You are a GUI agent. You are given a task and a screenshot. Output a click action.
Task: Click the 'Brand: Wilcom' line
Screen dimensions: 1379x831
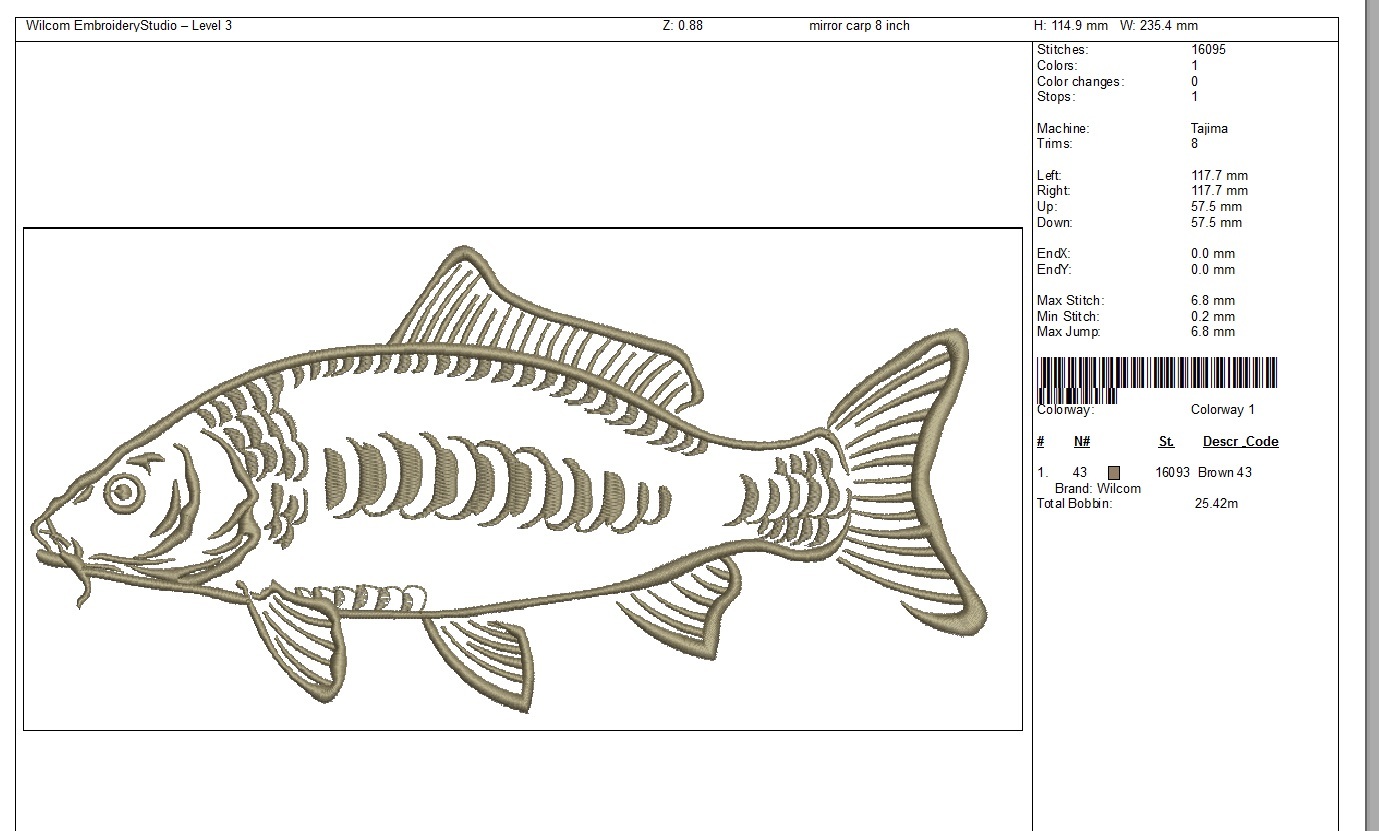pos(1098,489)
